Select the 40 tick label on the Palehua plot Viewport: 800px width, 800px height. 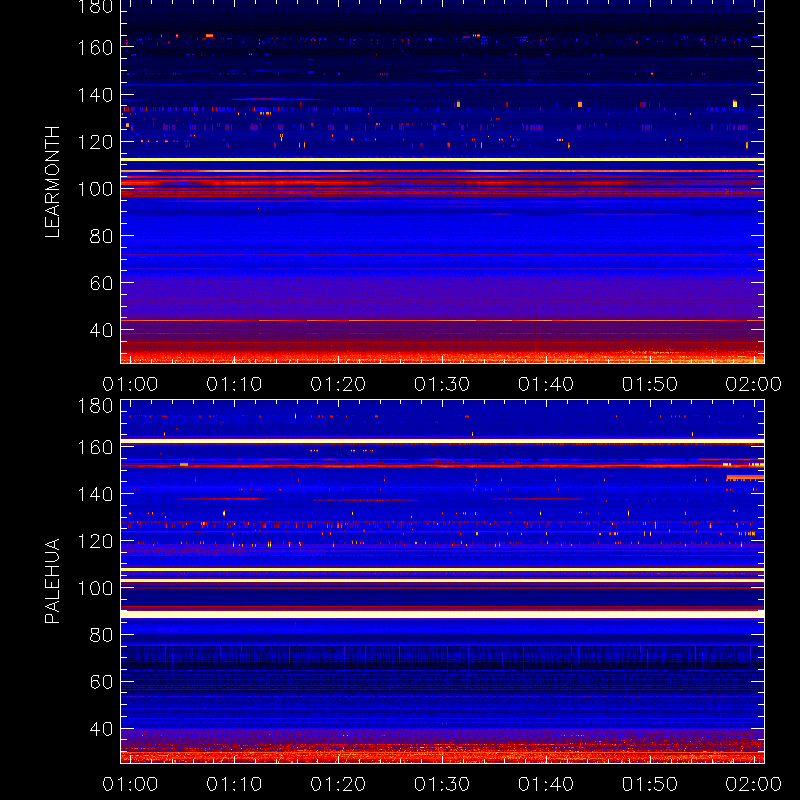(101, 729)
